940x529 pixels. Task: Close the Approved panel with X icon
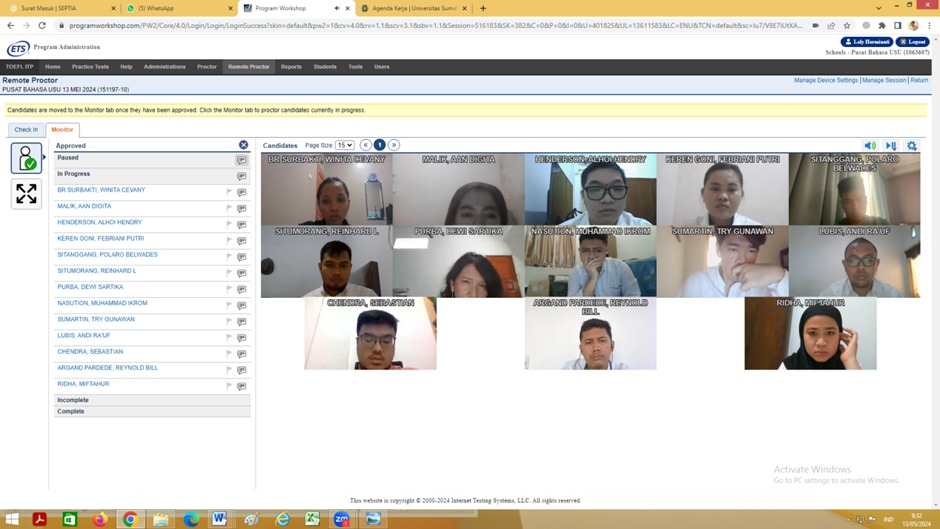click(243, 145)
